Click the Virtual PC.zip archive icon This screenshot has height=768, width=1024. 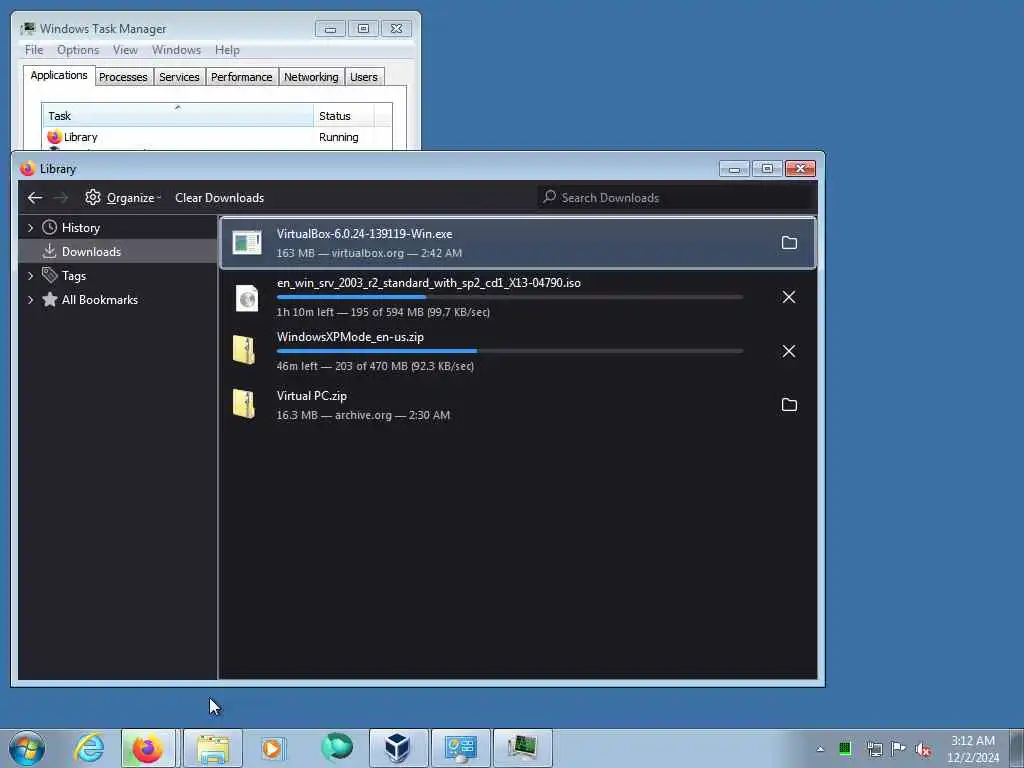pyautogui.click(x=244, y=404)
